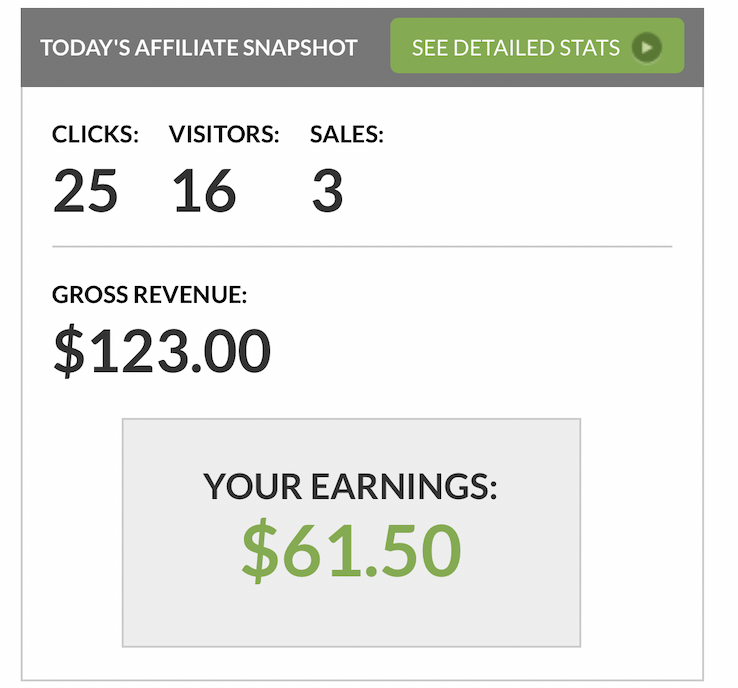Click the Your Earnings label
Screen dimensions: 738x688
(x=350, y=487)
